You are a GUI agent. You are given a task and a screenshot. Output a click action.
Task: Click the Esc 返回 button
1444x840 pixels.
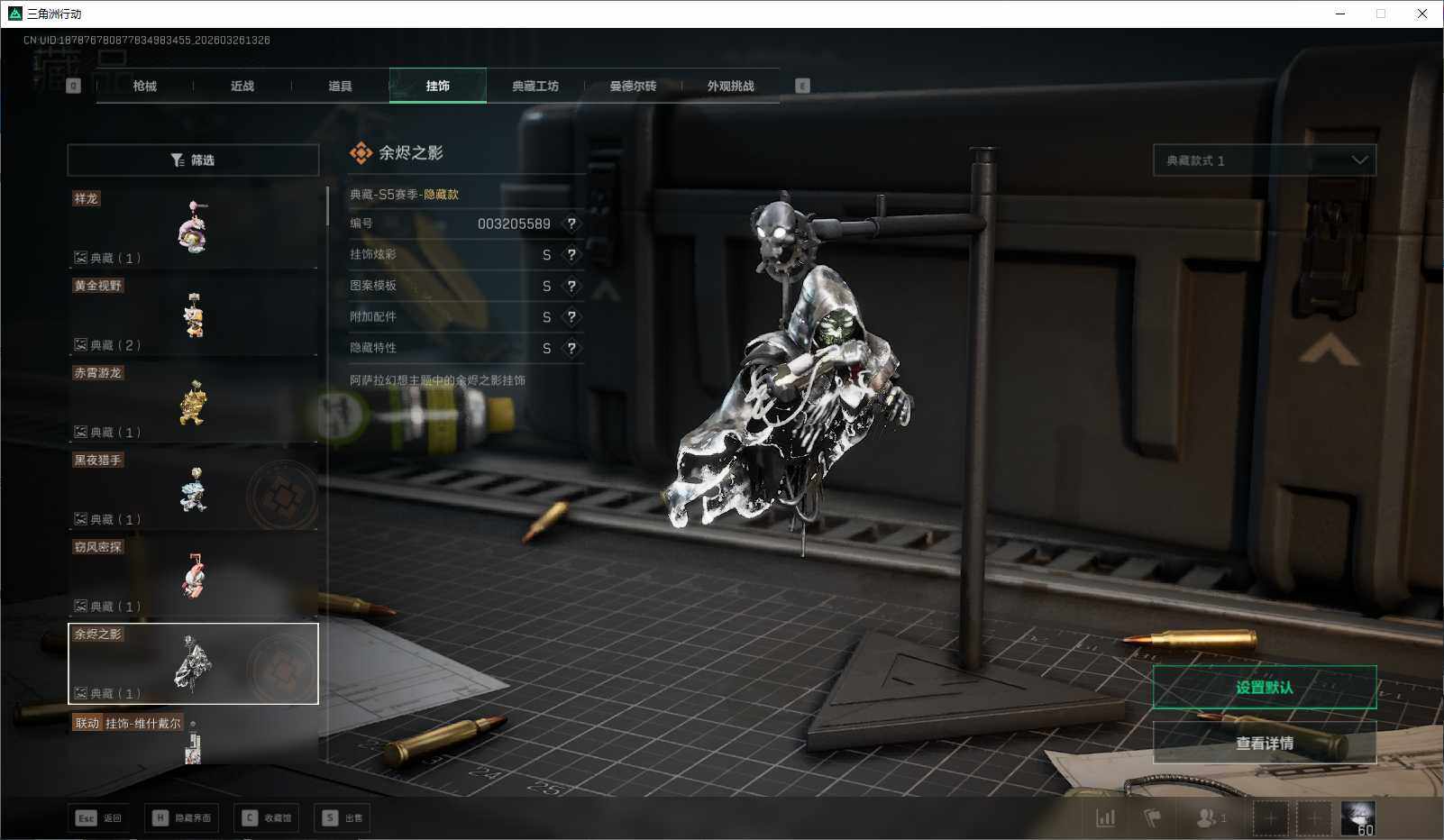click(99, 817)
